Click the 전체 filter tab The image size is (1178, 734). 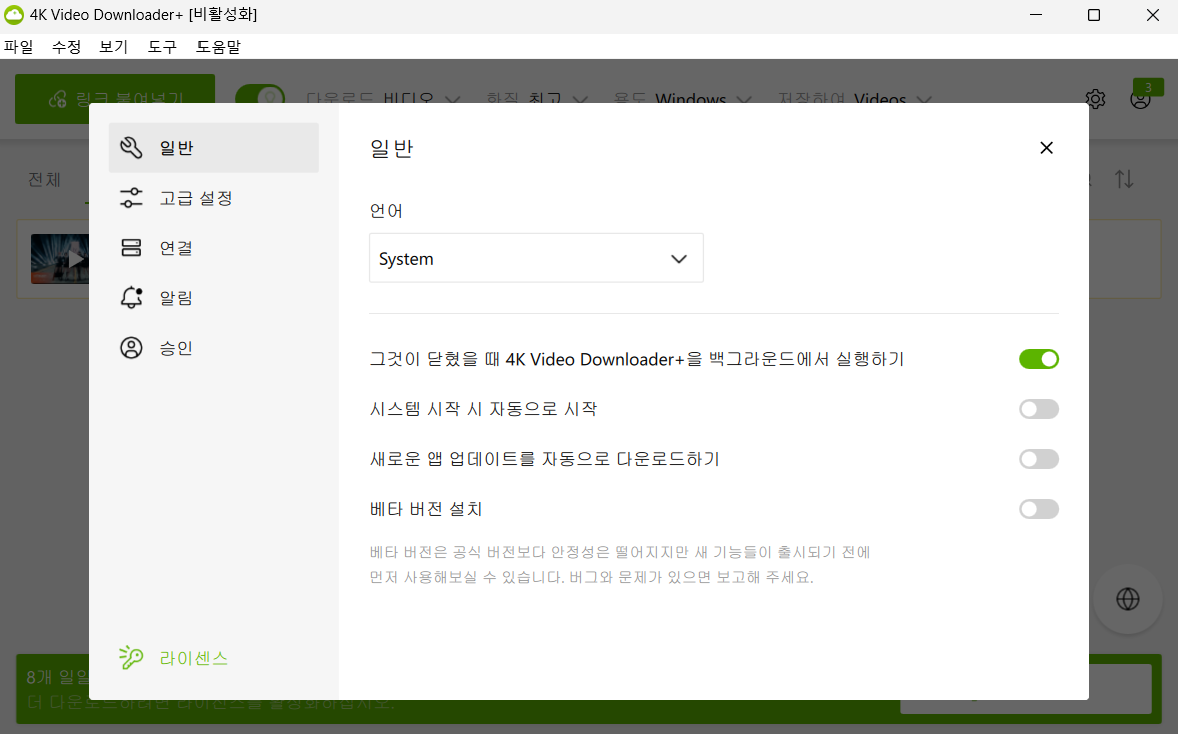[x=44, y=180]
